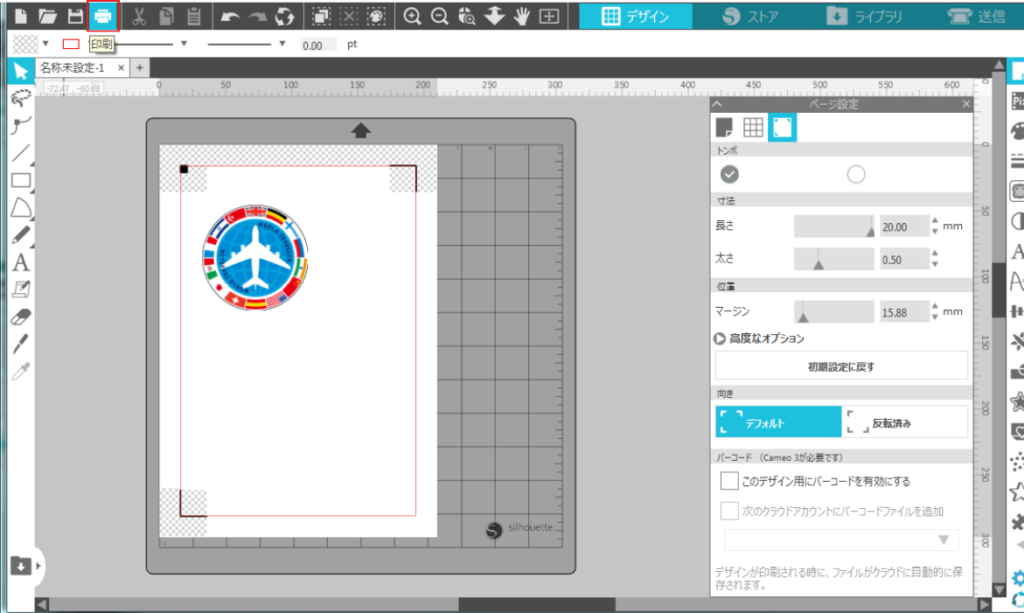Close the 名称未設定-1 tab

tap(121, 68)
